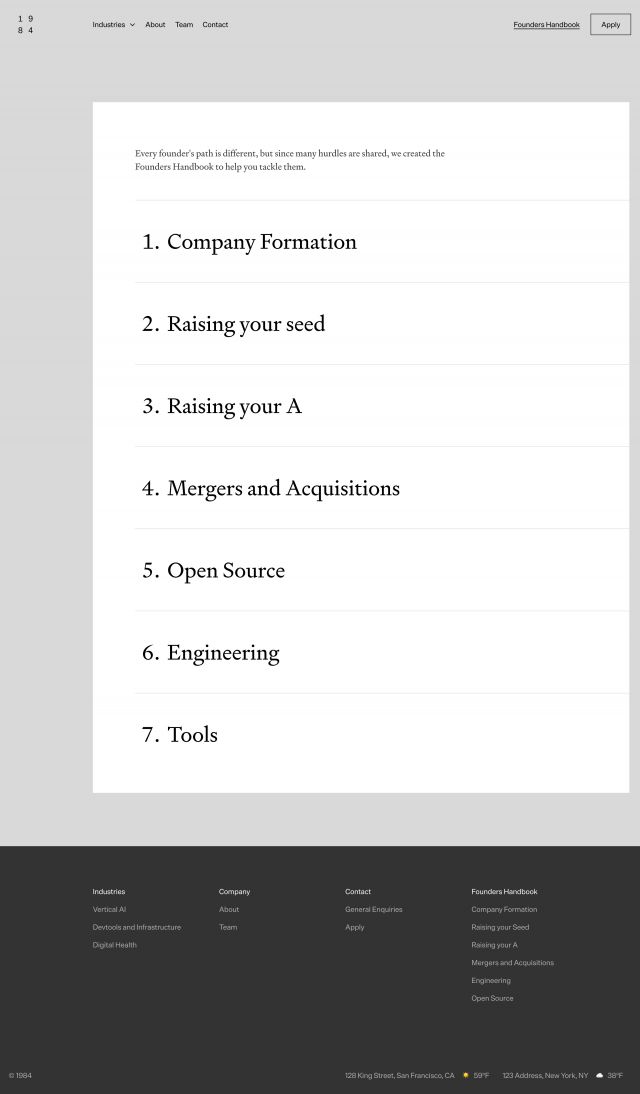Click the Digital Health footer link
Screen dimensions: 640x1094
[115, 945]
